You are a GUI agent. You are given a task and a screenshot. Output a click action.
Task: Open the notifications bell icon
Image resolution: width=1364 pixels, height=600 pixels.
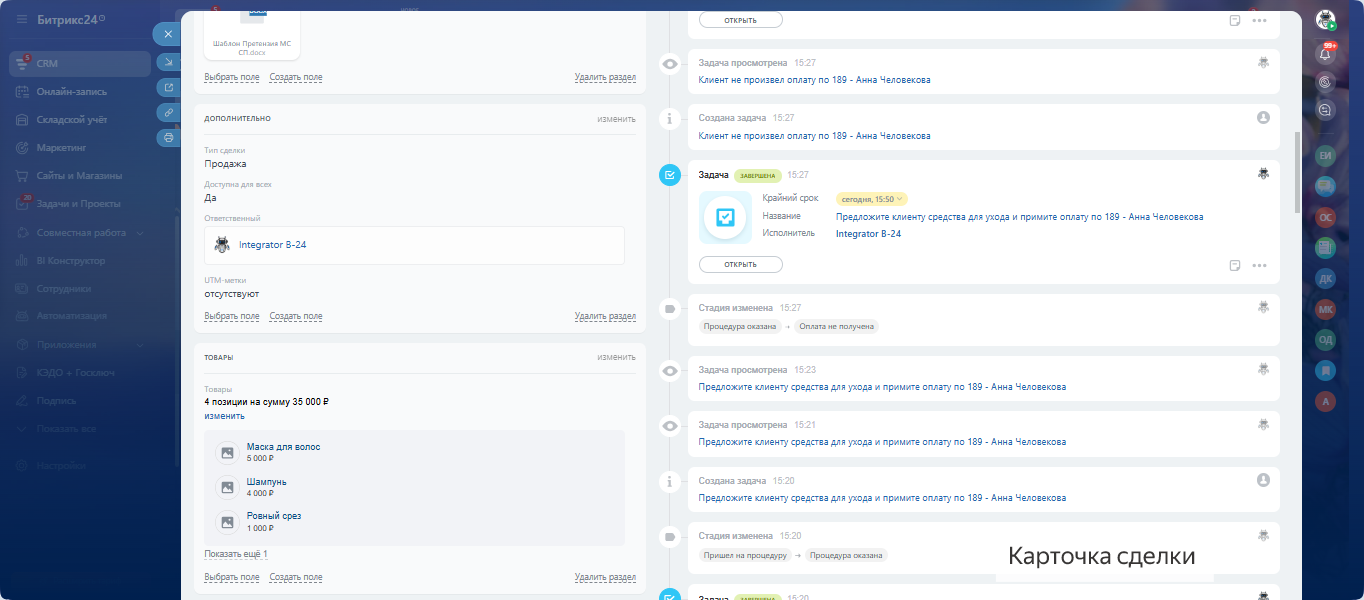point(1326,54)
